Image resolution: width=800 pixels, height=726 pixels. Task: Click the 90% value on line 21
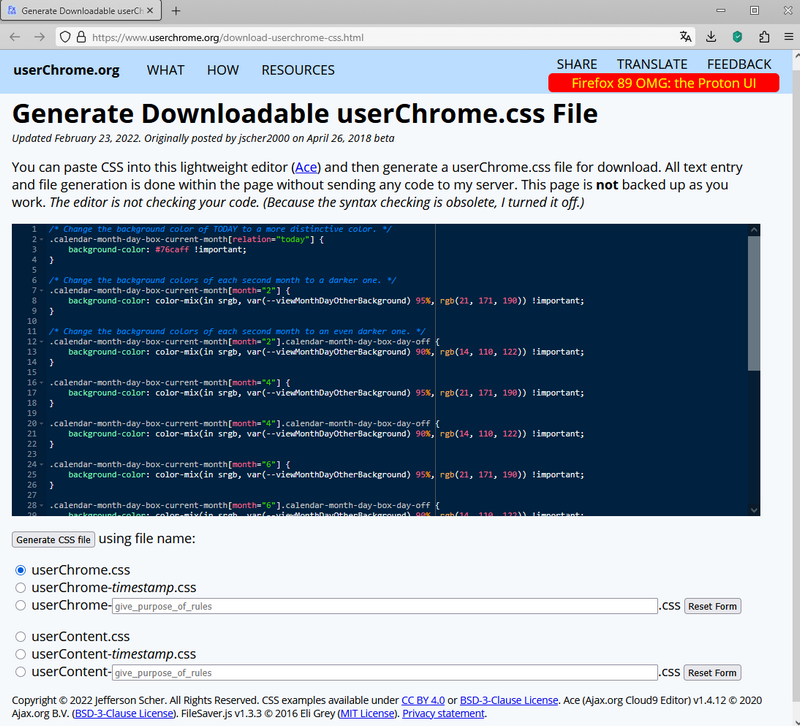point(423,434)
